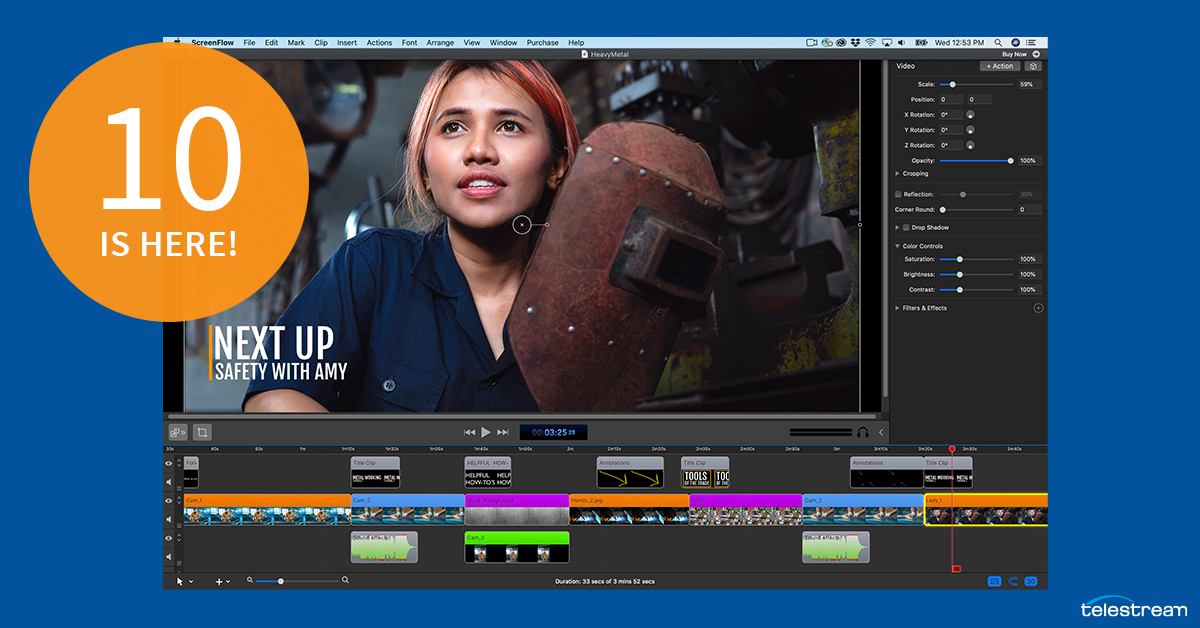Hide the Cam_1 video track with eye icon
Viewport: 1200px width, 628px height.
[169, 501]
